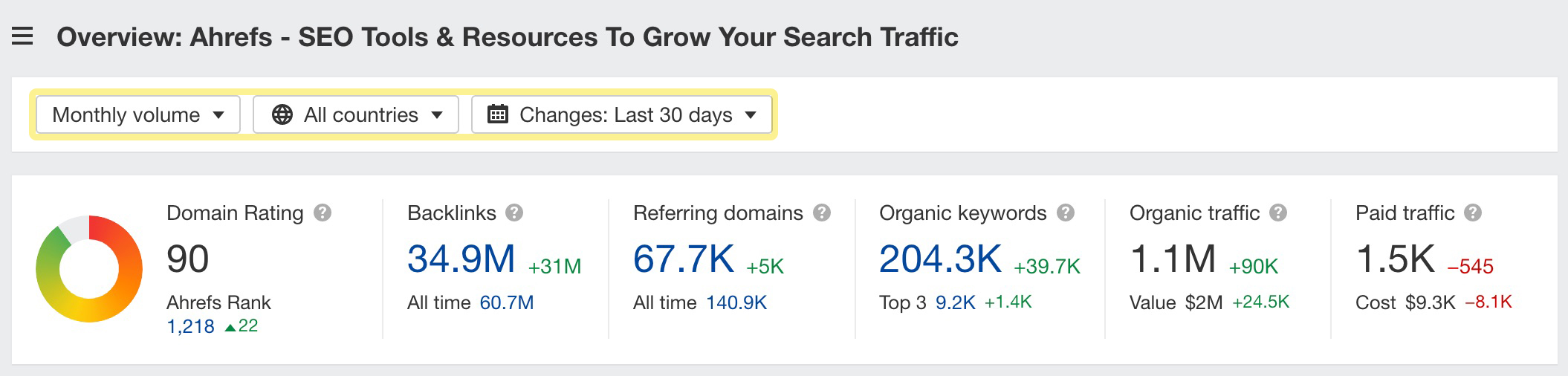Click the globe icon for countries

click(x=282, y=114)
